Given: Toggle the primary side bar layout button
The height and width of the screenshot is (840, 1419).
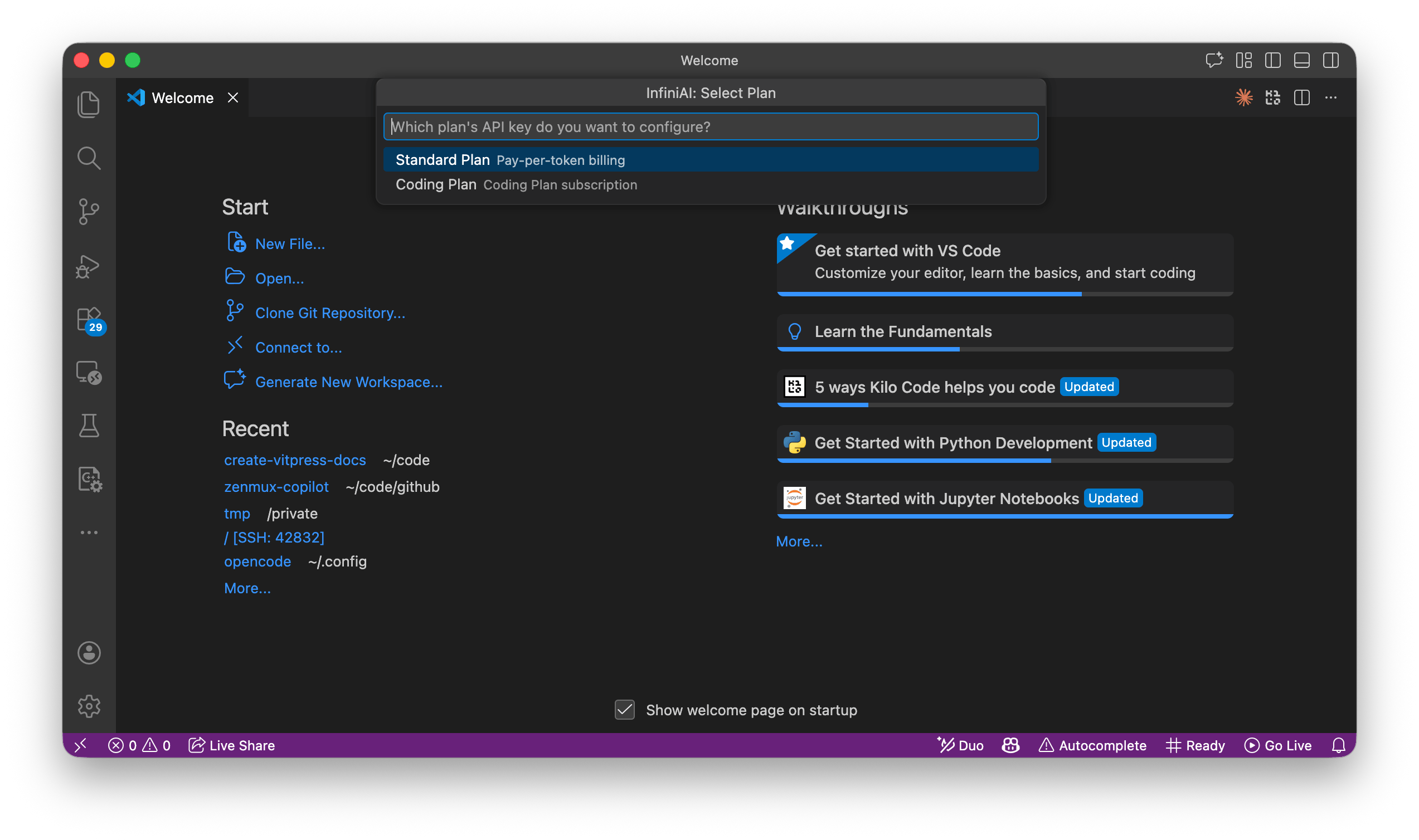Looking at the screenshot, I should pyautogui.click(x=1272, y=61).
